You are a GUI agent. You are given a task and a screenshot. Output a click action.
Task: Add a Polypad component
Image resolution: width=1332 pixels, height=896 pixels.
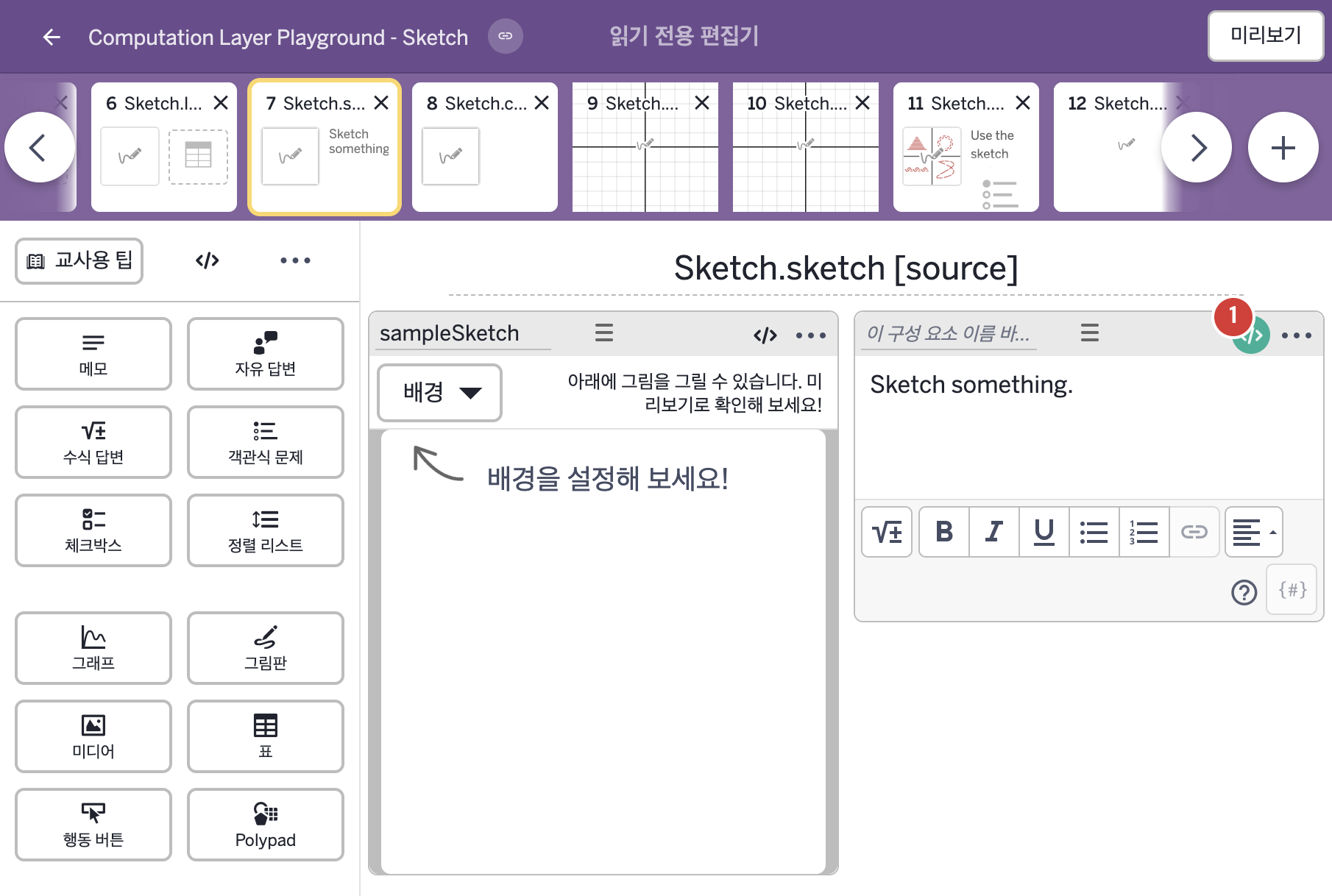click(266, 825)
